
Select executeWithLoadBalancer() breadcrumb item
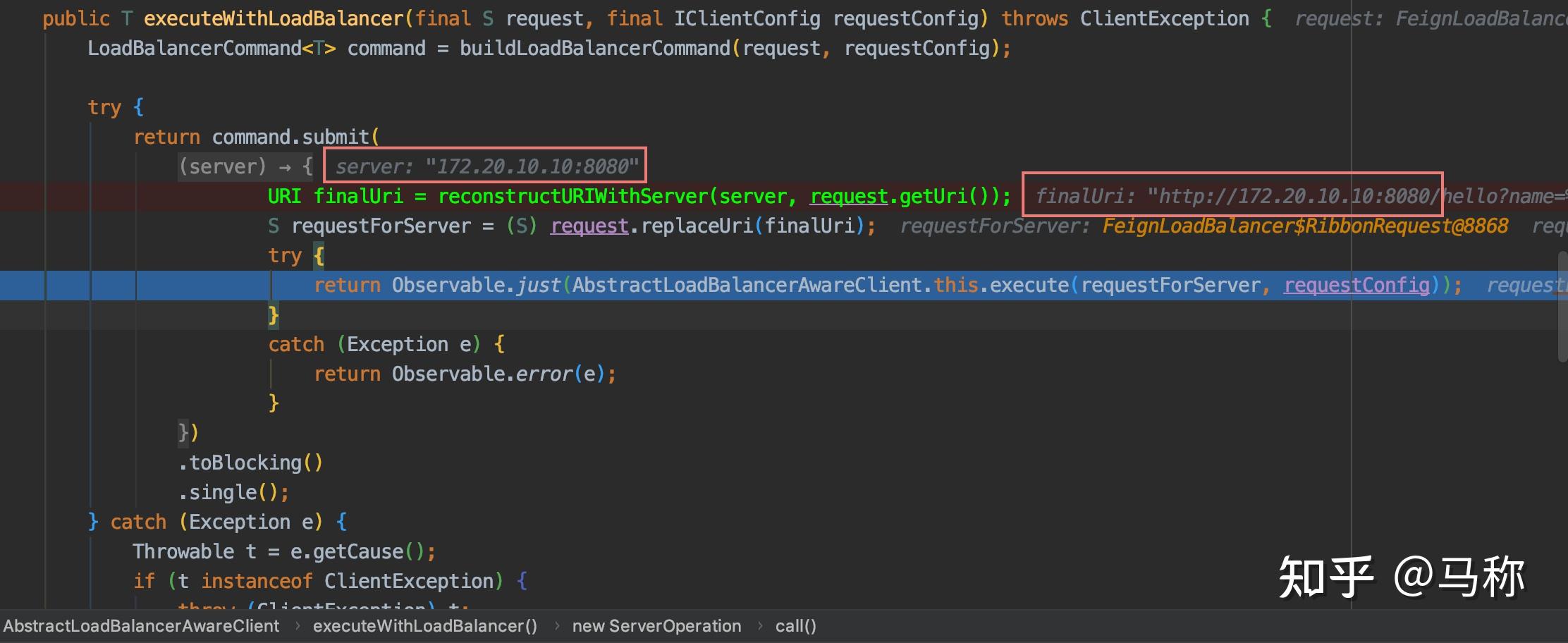pos(425,626)
